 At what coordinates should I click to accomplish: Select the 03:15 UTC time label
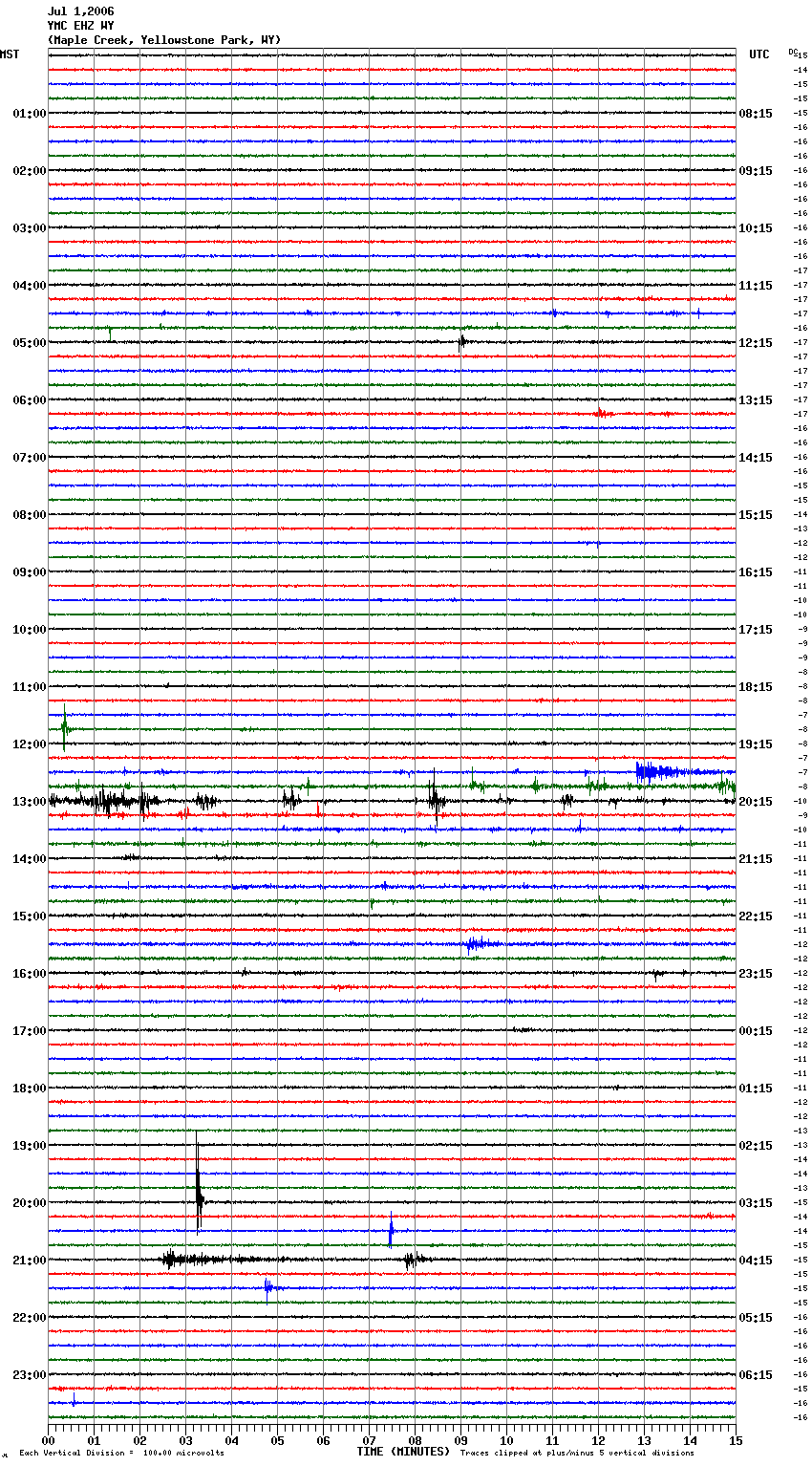756,1203
